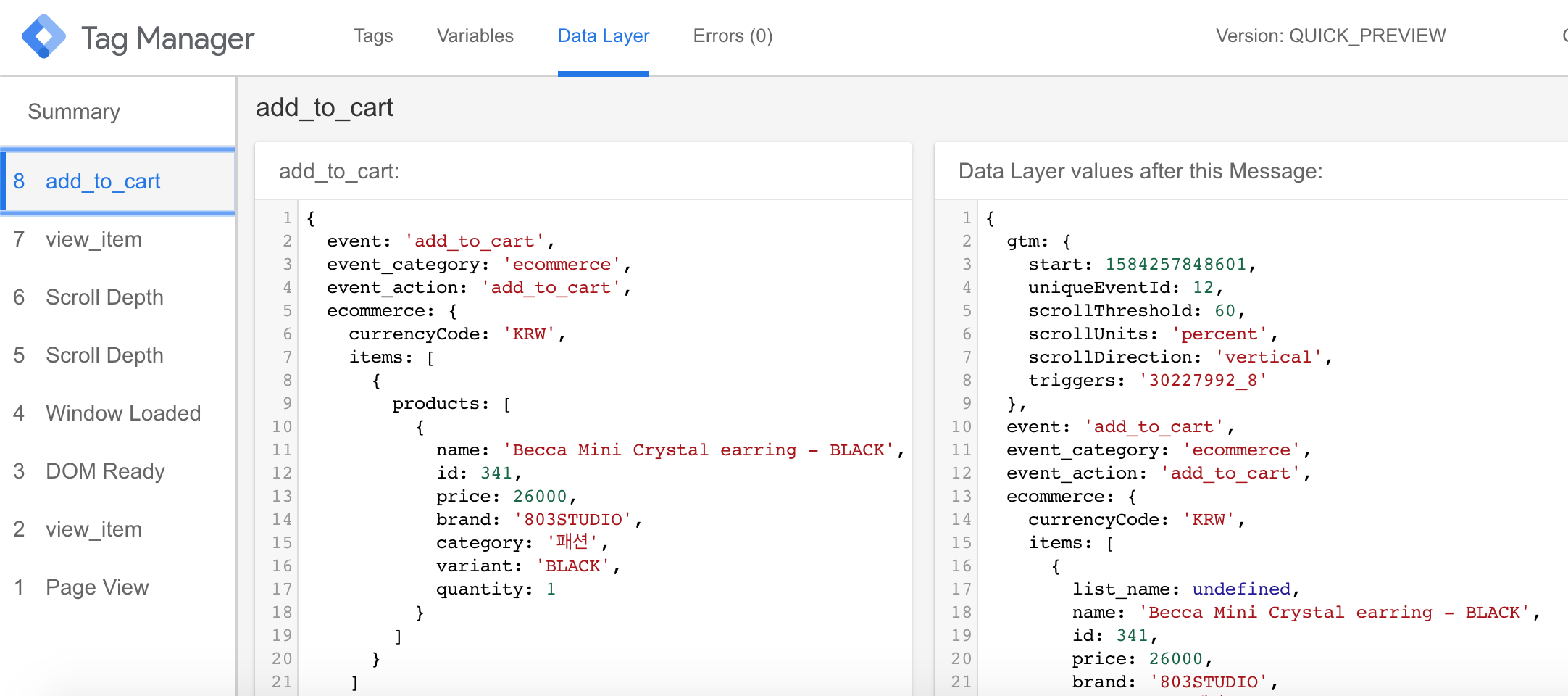The image size is (1568, 696).
Task: Select event 1 Page View
Action: coord(117,587)
